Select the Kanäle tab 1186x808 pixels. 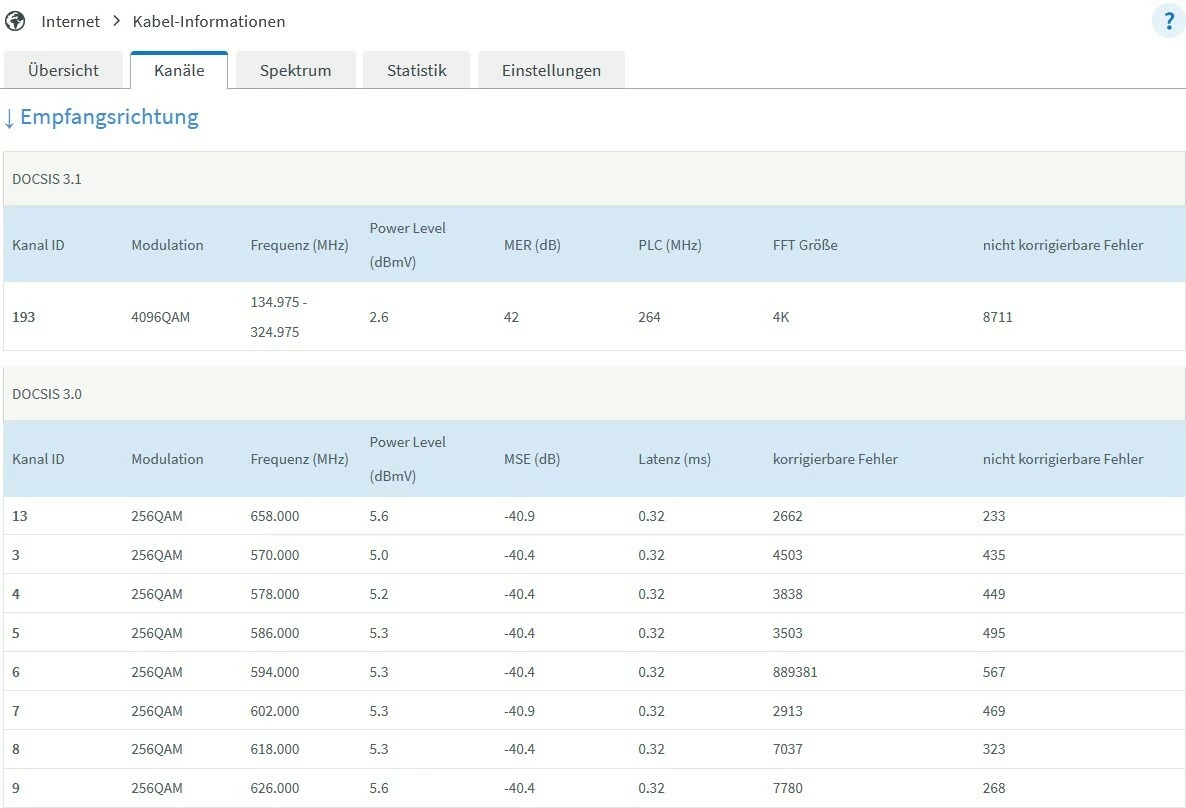(x=179, y=70)
